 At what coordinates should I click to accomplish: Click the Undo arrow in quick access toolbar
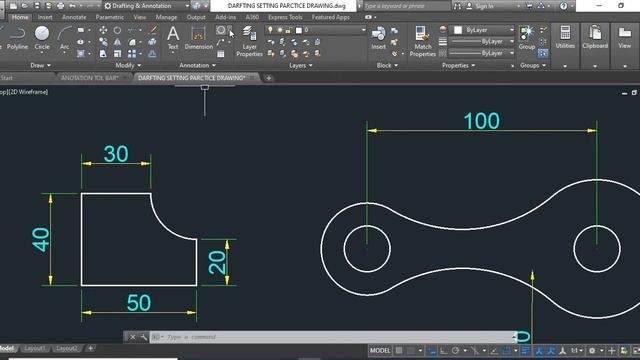(72, 6)
